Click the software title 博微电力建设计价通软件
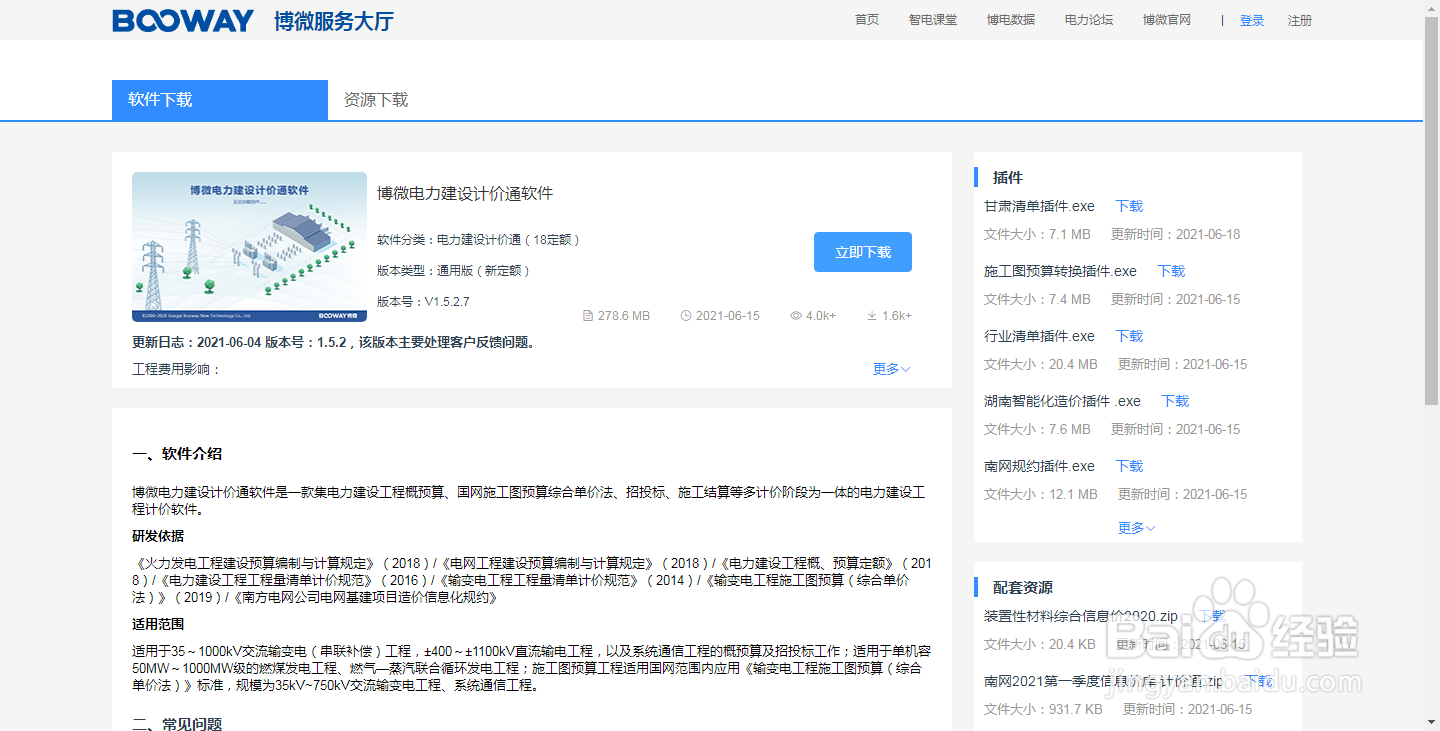Screen dimensions: 1440x731 tap(465, 194)
